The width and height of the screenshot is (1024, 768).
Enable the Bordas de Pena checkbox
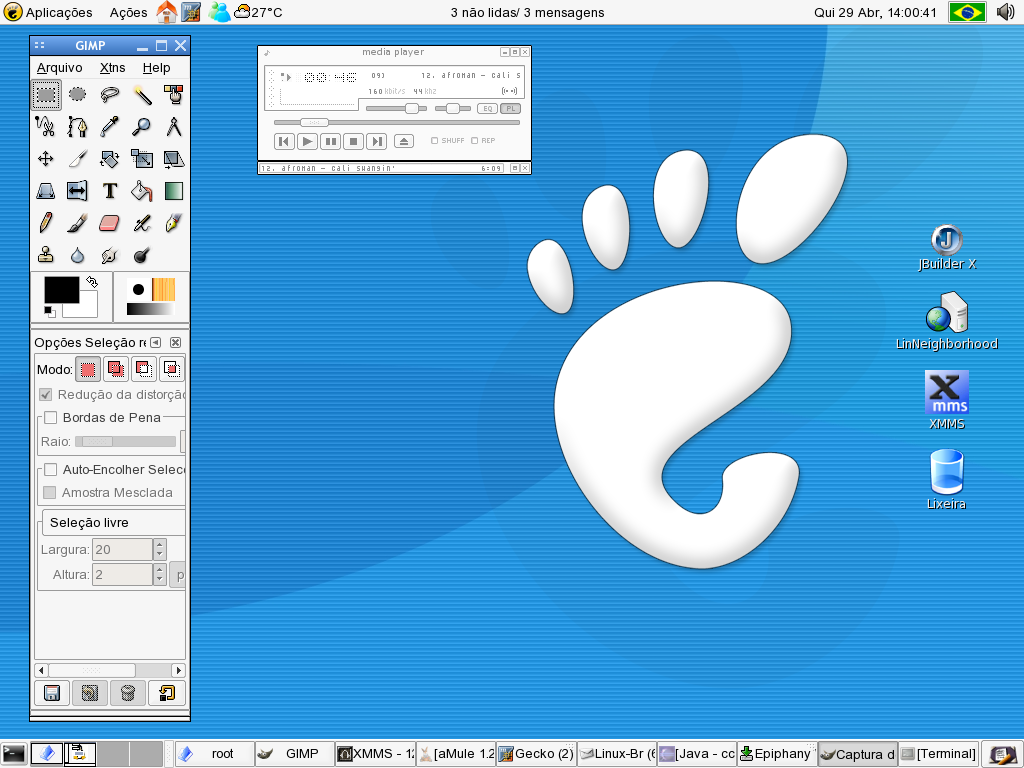pyautogui.click(x=51, y=417)
